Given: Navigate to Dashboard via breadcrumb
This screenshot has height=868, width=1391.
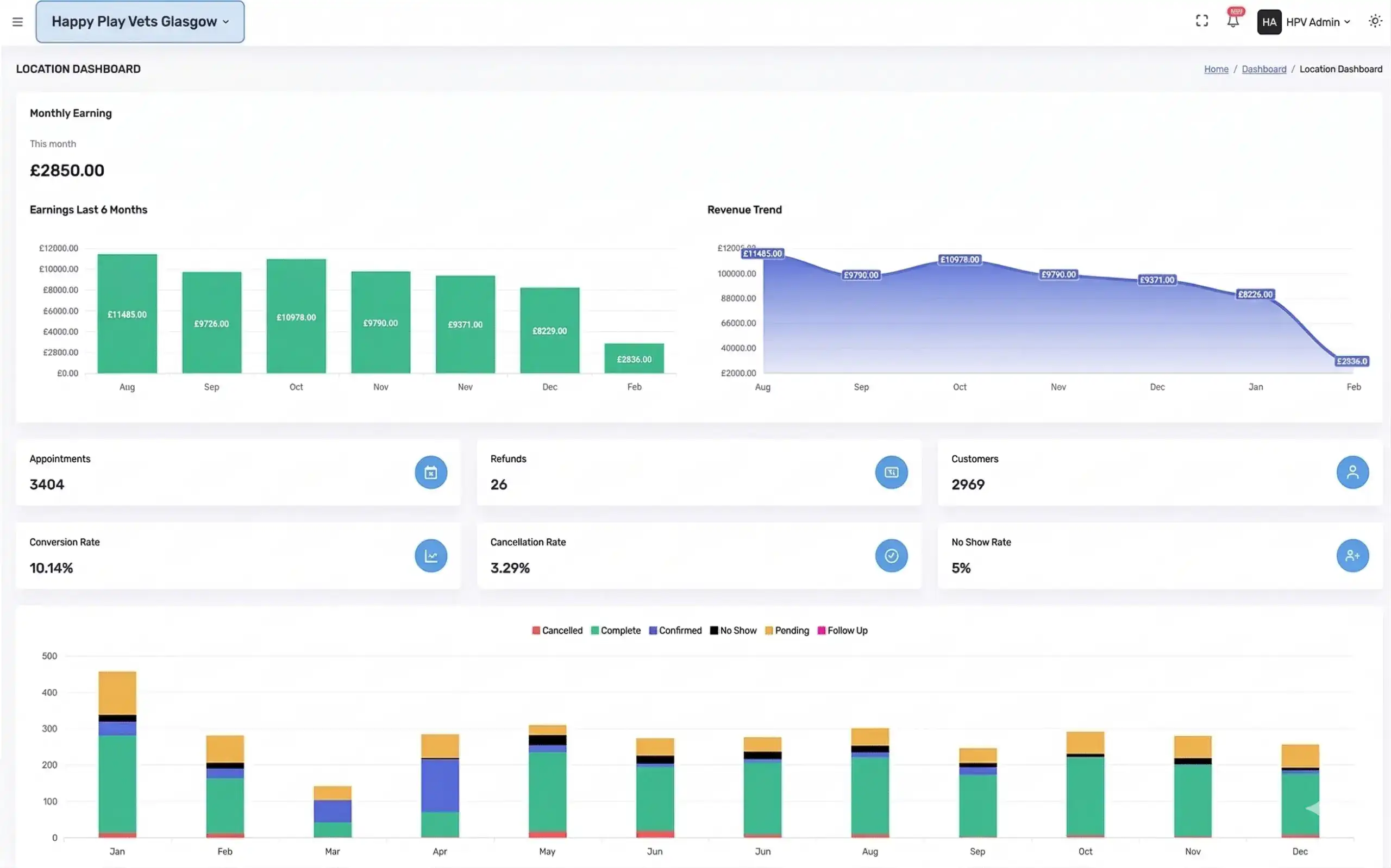Looking at the screenshot, I should tap(1263, 69).
